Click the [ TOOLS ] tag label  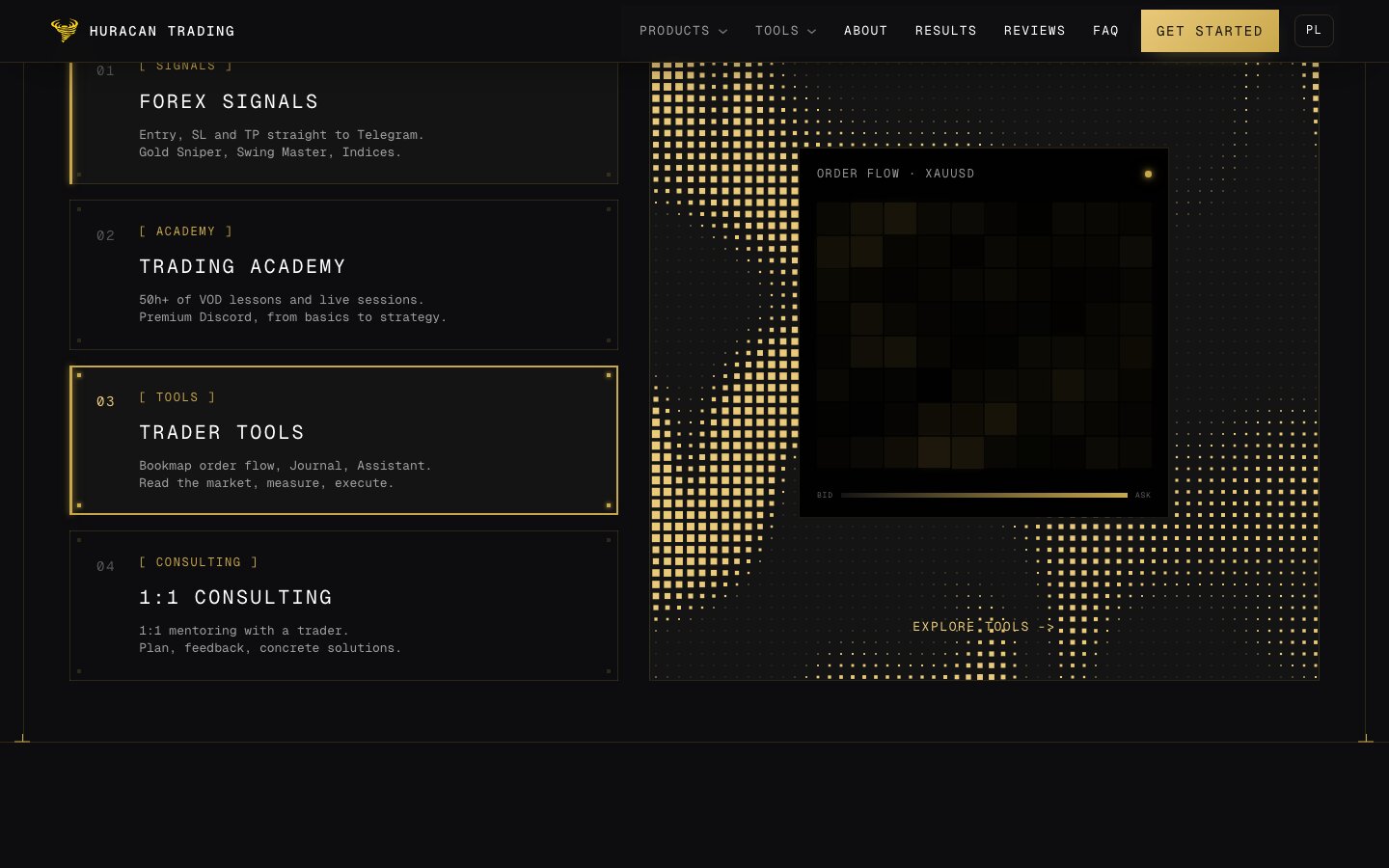tap(177, 397)
